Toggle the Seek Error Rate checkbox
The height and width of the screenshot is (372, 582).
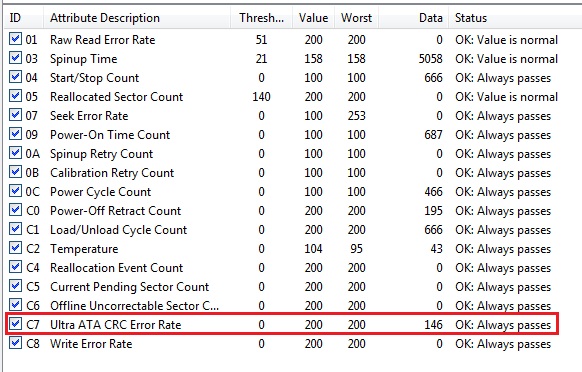coord(15,115)
